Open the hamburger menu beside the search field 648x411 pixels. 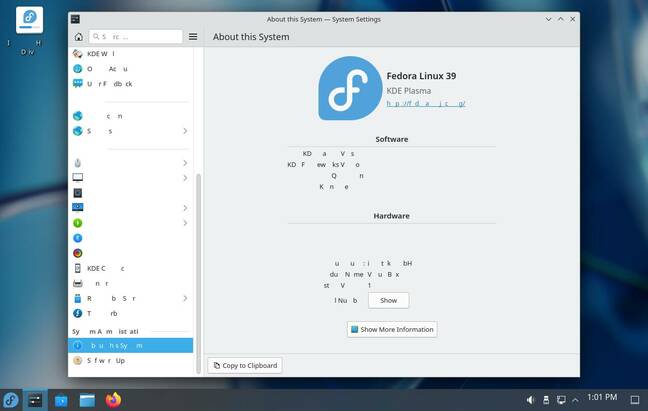(x=193, y=37)
